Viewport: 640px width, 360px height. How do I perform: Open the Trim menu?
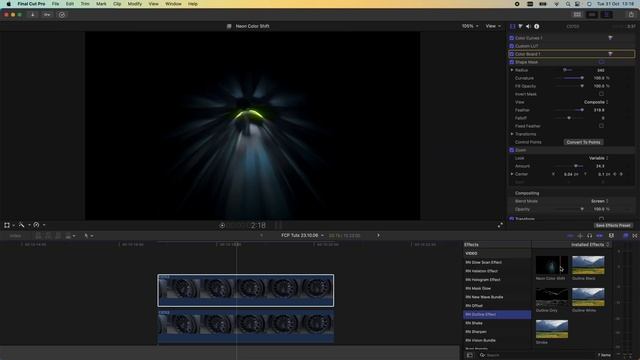coord(85,4)
